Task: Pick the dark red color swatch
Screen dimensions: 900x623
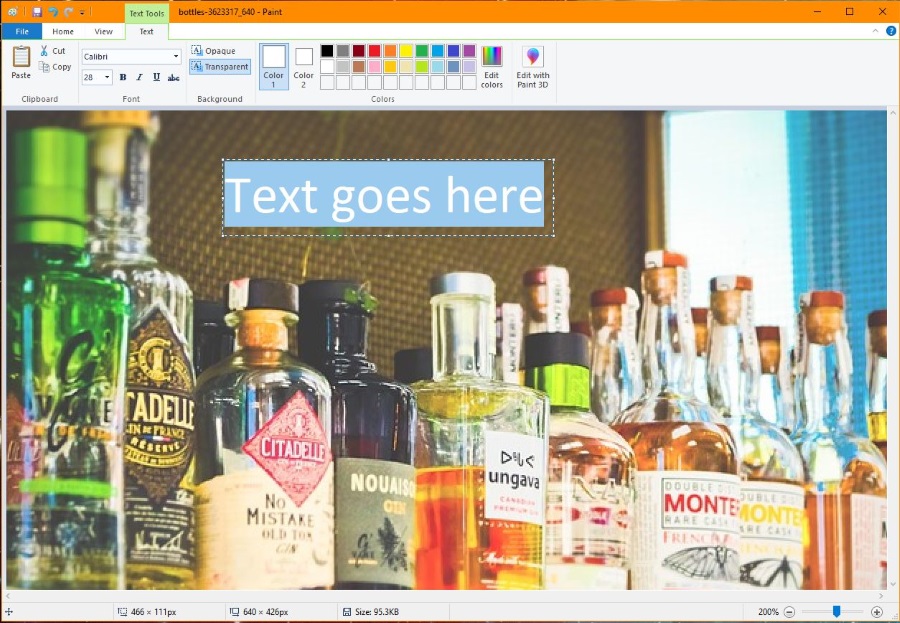Action: pyautogui.click(x=359, y=51)
